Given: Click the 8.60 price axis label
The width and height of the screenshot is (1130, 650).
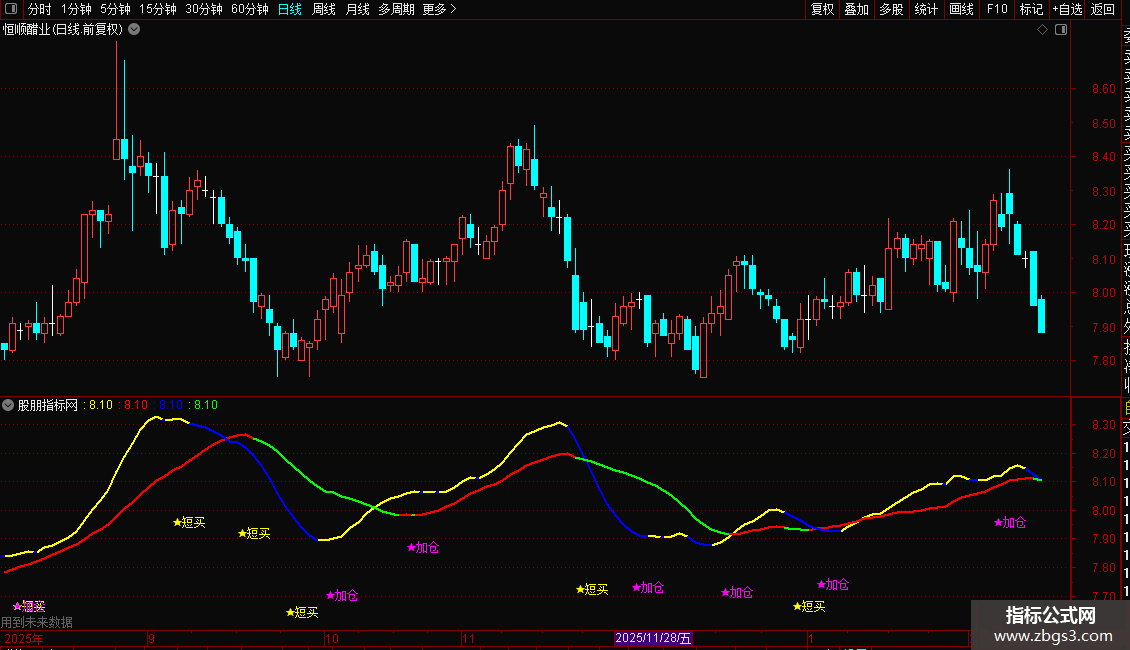Looking at the screenshot, I should (1103, 89).
